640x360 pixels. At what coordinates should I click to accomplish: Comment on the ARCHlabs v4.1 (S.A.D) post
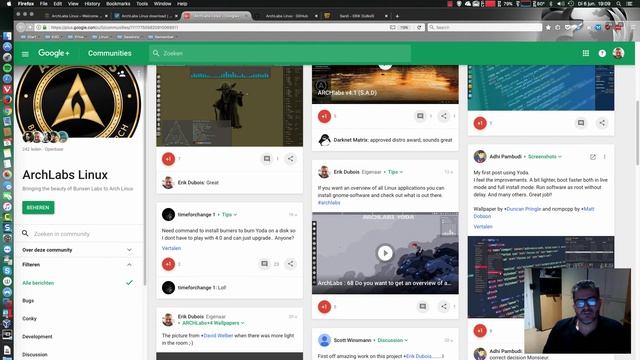(x=420, y=116)
